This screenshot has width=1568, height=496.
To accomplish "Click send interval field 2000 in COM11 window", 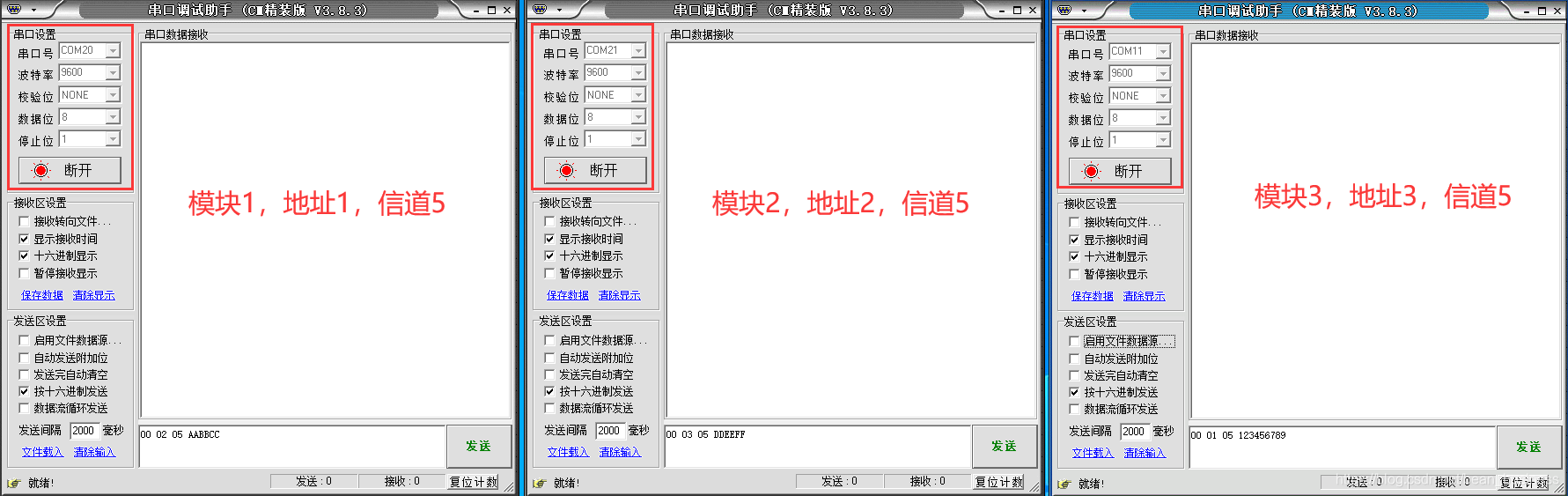I will [x=1135, y=432].
